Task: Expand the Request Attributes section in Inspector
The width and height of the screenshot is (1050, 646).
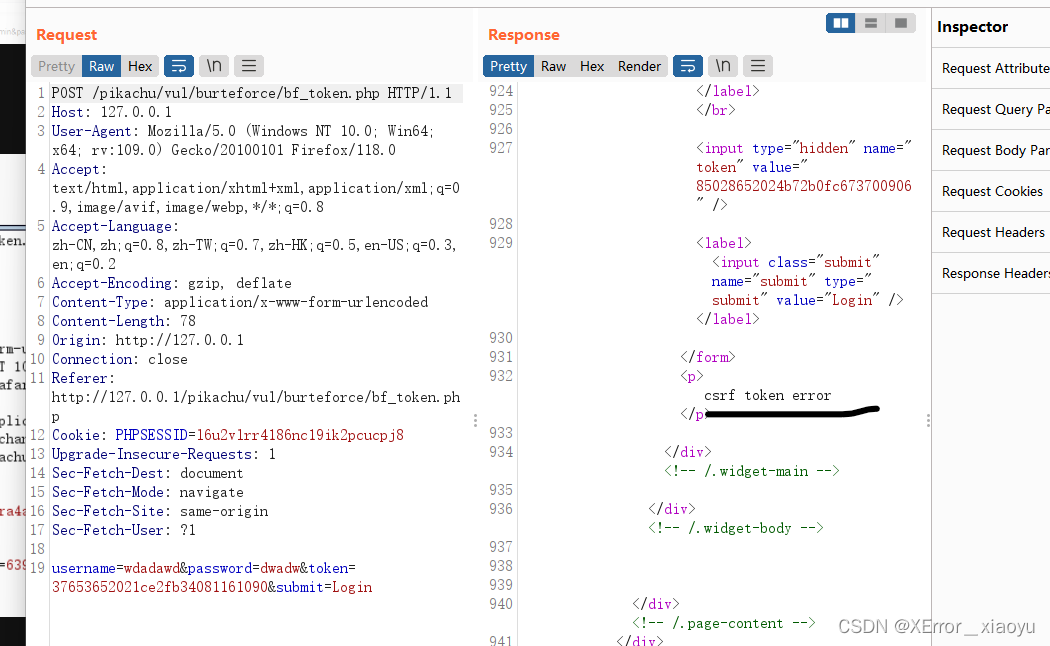Action: (994, 68)
